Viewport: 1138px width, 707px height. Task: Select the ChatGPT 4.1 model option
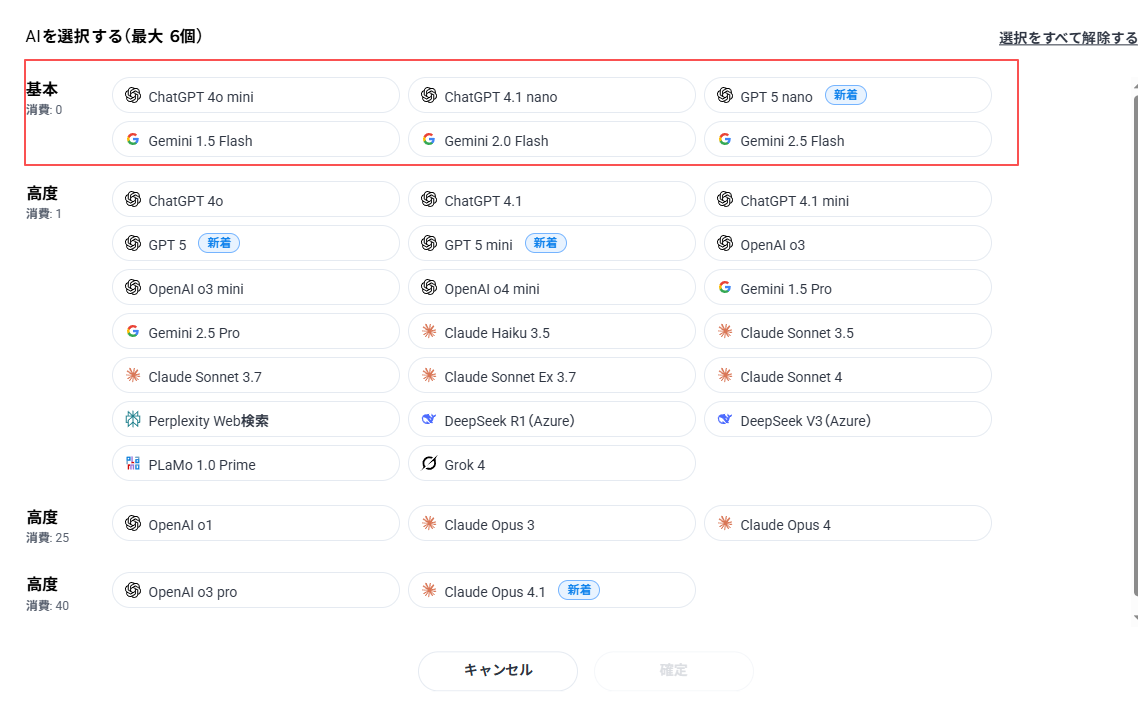(551, 200)
